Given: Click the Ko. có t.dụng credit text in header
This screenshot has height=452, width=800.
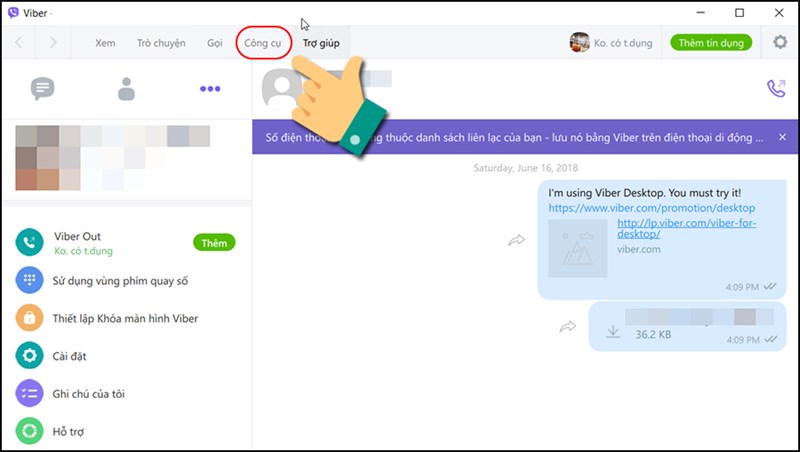Looking at the screenshot, I should [623, 43].
